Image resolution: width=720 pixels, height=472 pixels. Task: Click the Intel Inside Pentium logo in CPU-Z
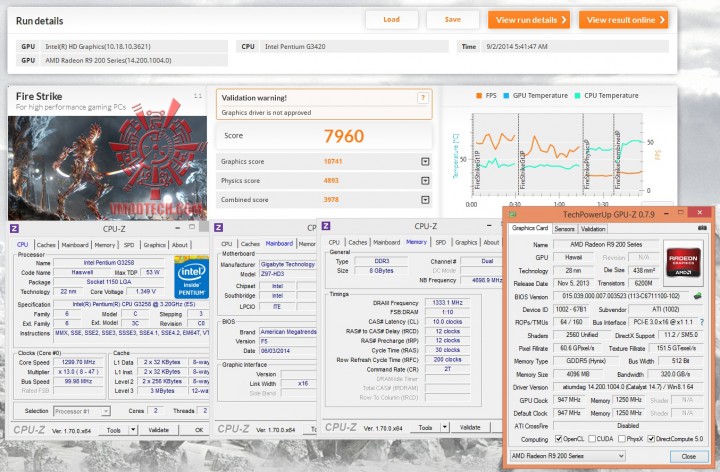pyautogui.click(x=191, y=278)
